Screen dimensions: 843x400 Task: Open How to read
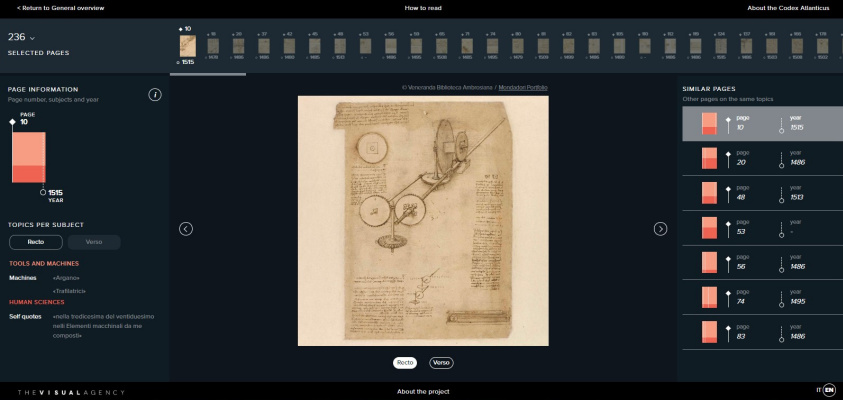coord(423,8)
